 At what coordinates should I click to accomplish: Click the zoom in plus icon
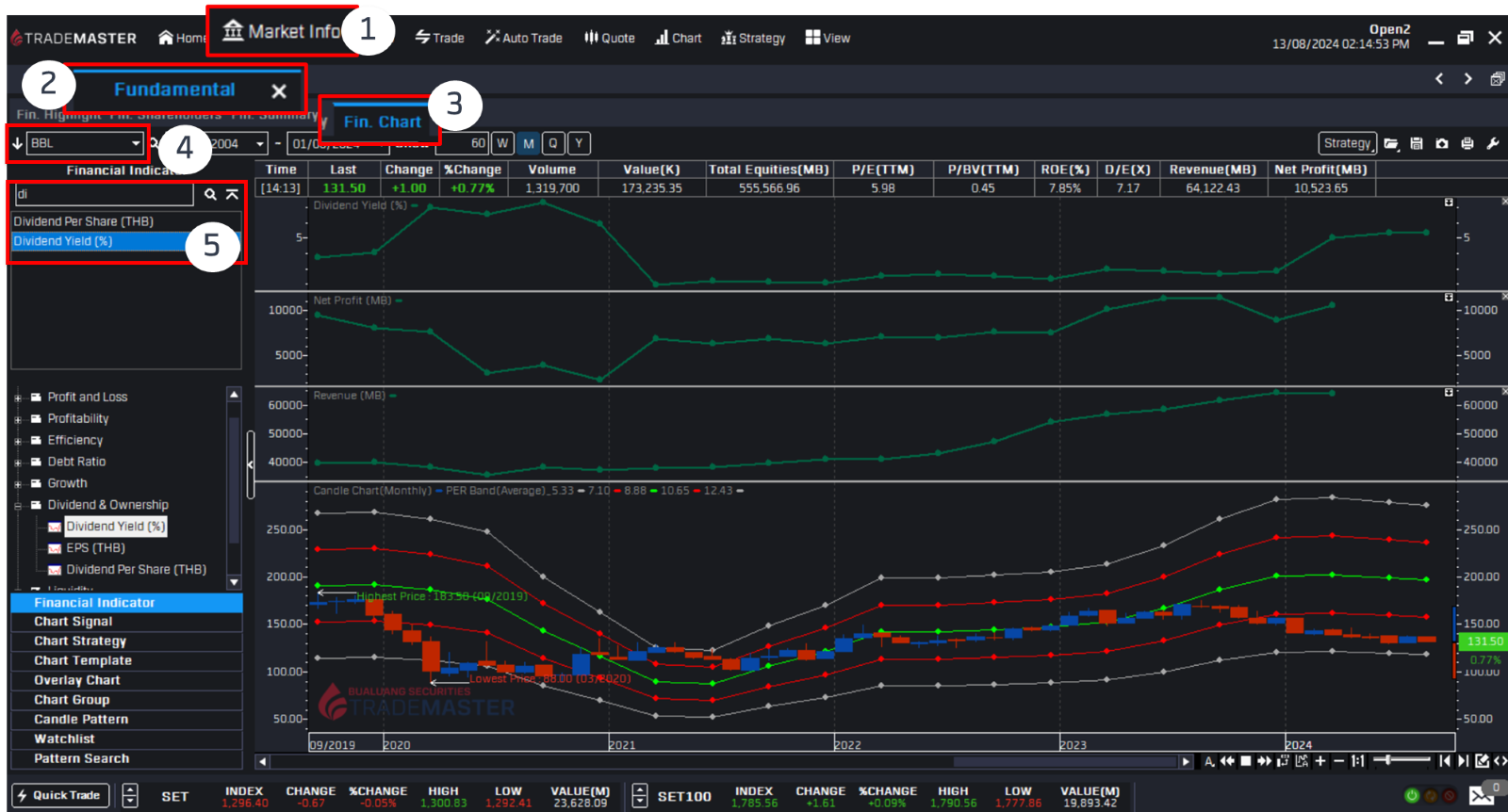pyautogui.click(x=1320, y=761)
